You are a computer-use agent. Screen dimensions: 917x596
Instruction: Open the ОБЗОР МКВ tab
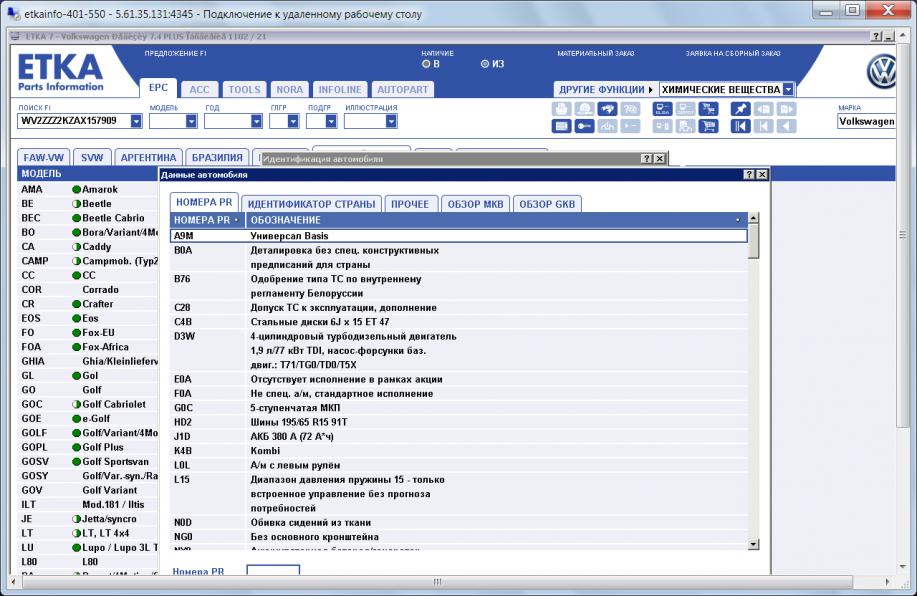[x=475, y=204]
